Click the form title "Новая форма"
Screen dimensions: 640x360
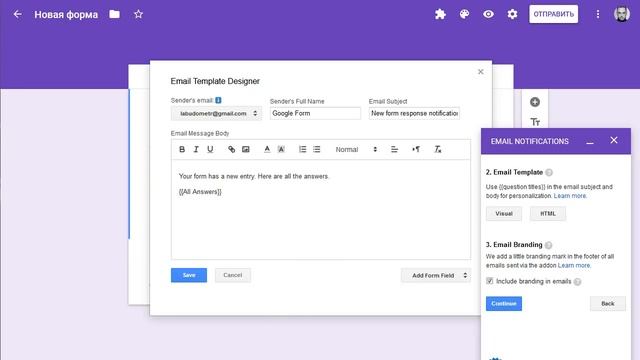[66, 15]
